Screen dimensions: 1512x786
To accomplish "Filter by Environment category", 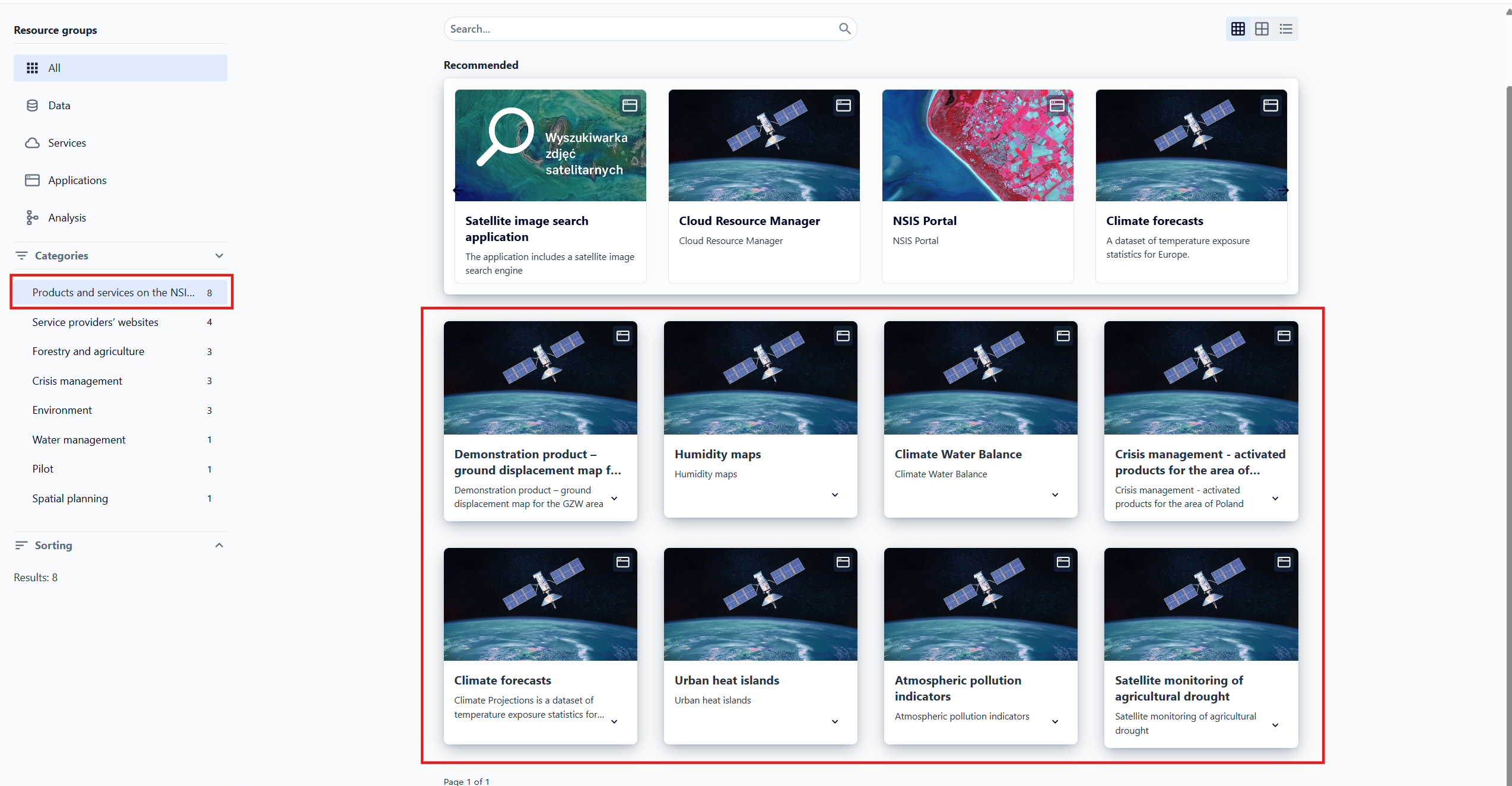I will point(120,410).
